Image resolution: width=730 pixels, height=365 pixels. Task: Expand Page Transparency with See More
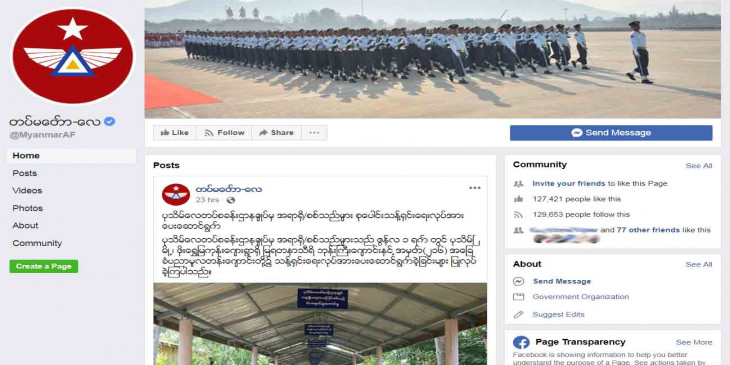(x=694, y=342)
